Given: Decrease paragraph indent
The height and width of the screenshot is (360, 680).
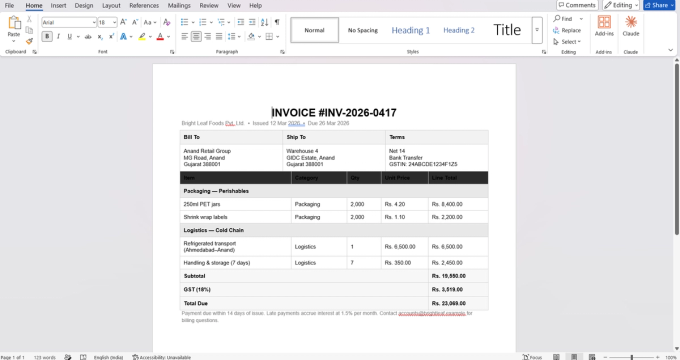Looking at the screenshot, I should click(x=241, y=22).
